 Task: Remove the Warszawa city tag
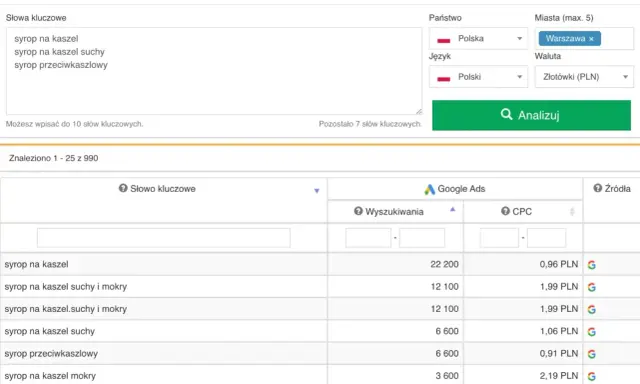pos(591,39)
